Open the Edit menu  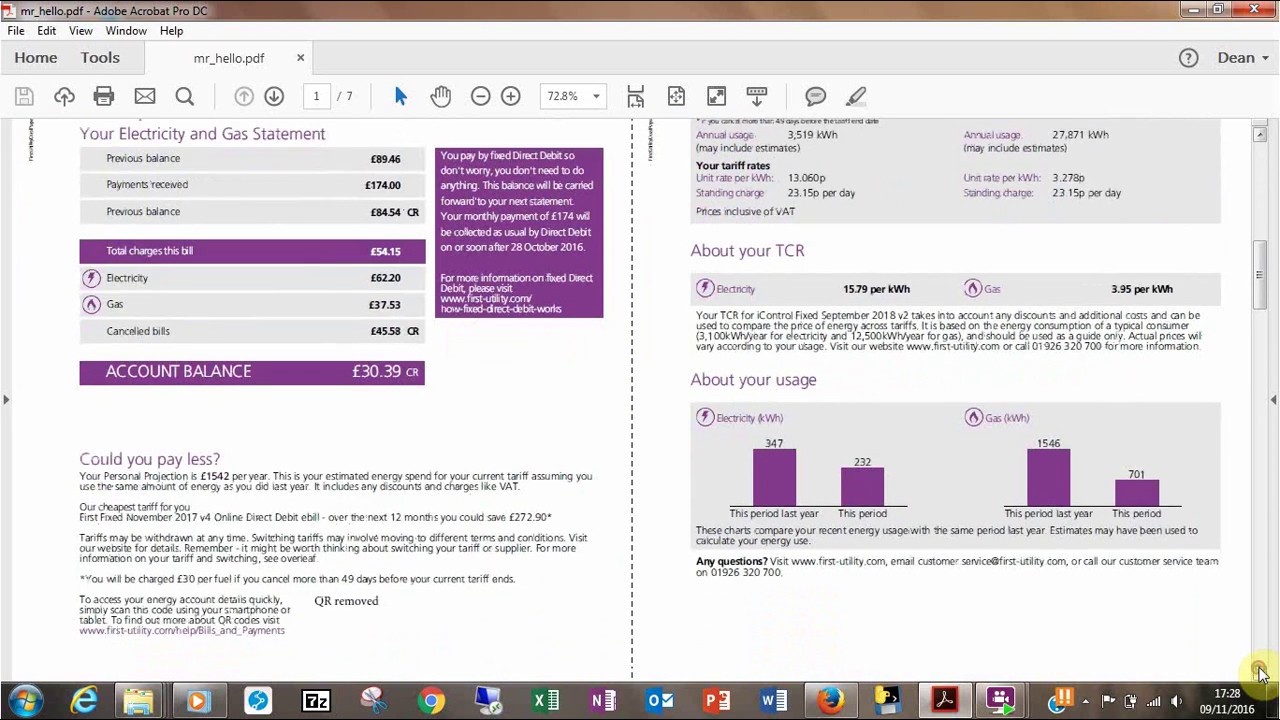tap(47, 31)
